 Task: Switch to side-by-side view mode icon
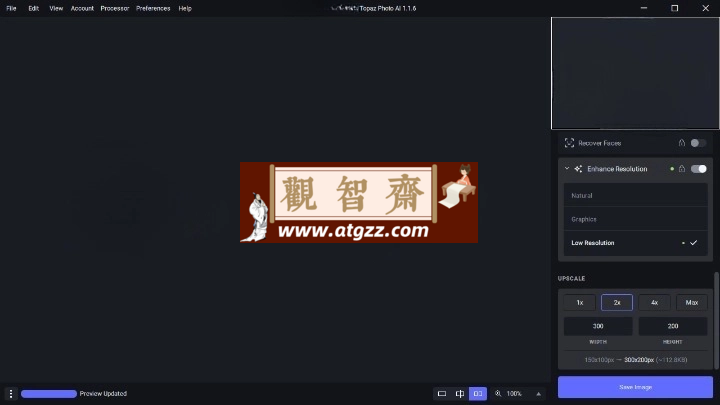pos(478,394)
